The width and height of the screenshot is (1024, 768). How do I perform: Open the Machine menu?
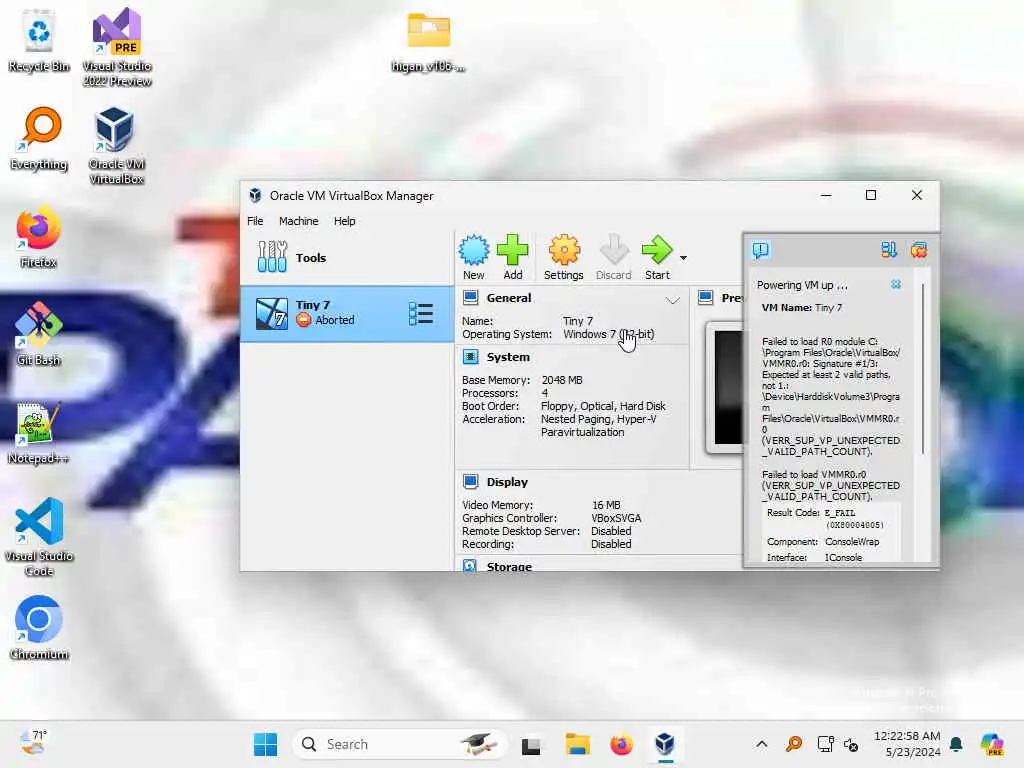298,221
